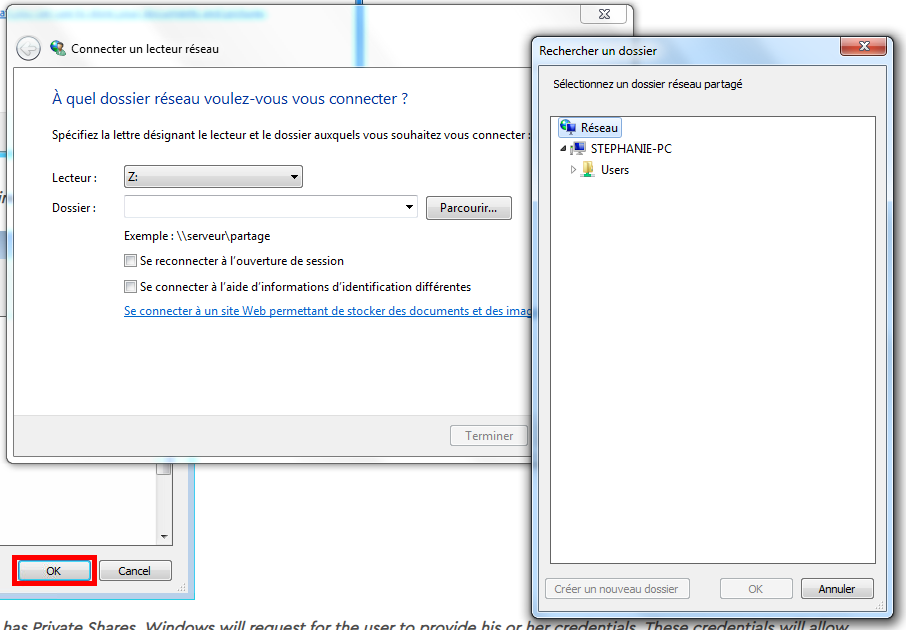Check Se connecter à l'aide d'informations différentes
Screen dimensions: 906x630
[x=131, y=287]
